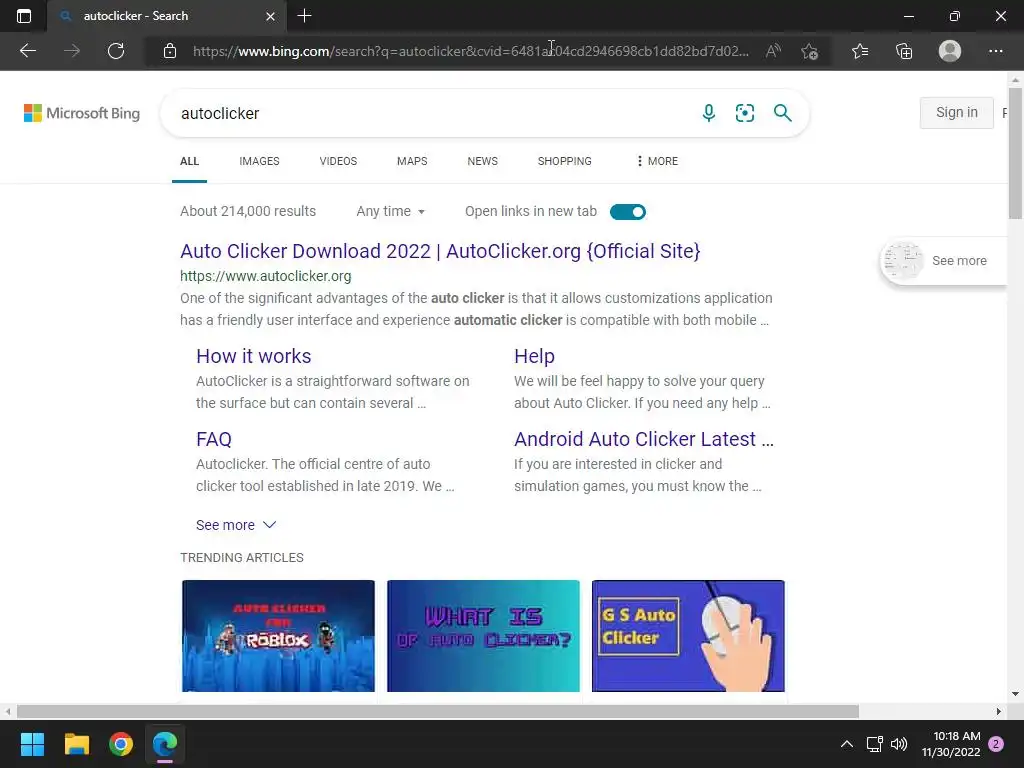The width and height of the screenshot is (1024, 768).
Task: Search by voice microphone icon
Action: tap(709, 113)
